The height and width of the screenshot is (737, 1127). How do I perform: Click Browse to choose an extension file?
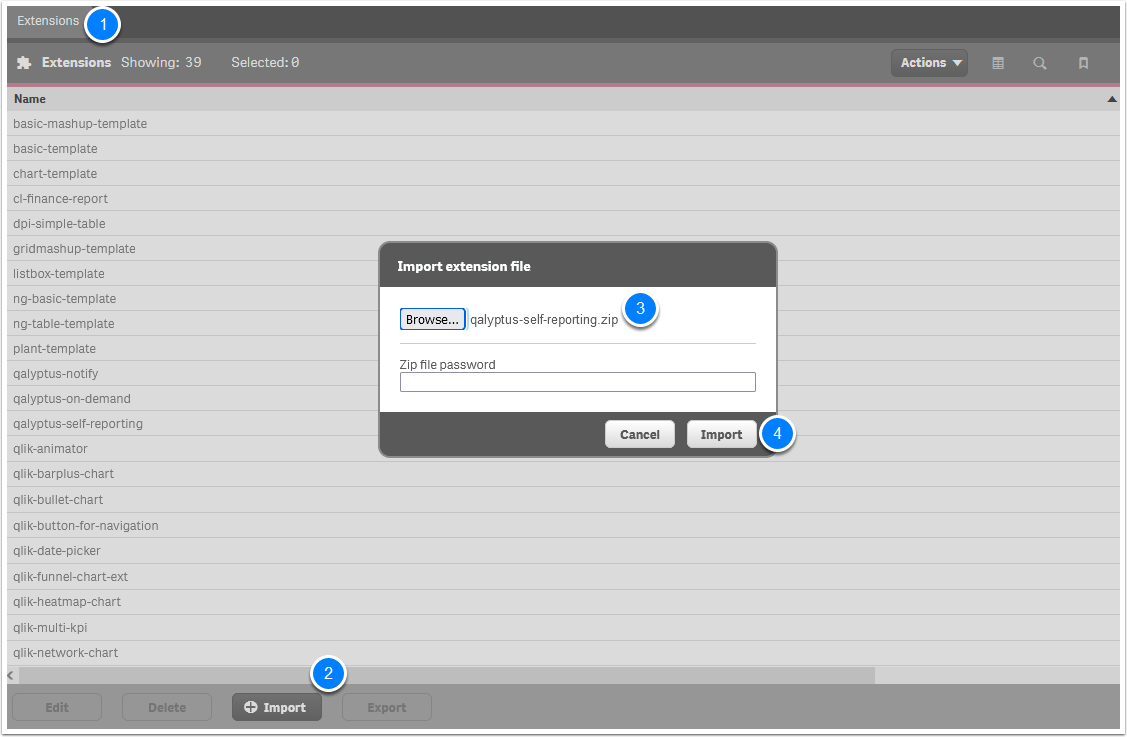[432, 318]
